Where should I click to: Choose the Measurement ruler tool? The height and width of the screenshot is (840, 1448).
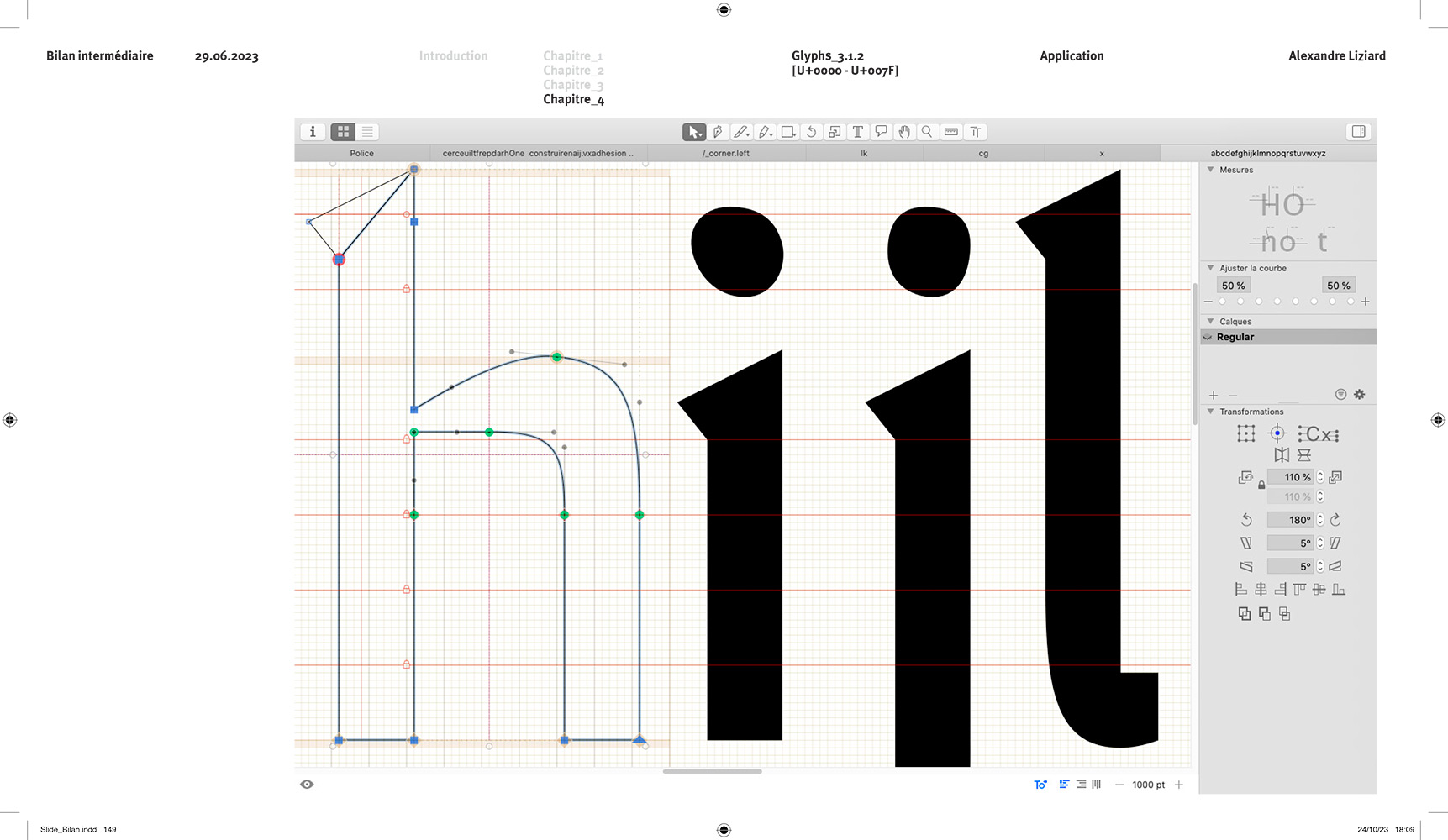click(x=951, y=132)
